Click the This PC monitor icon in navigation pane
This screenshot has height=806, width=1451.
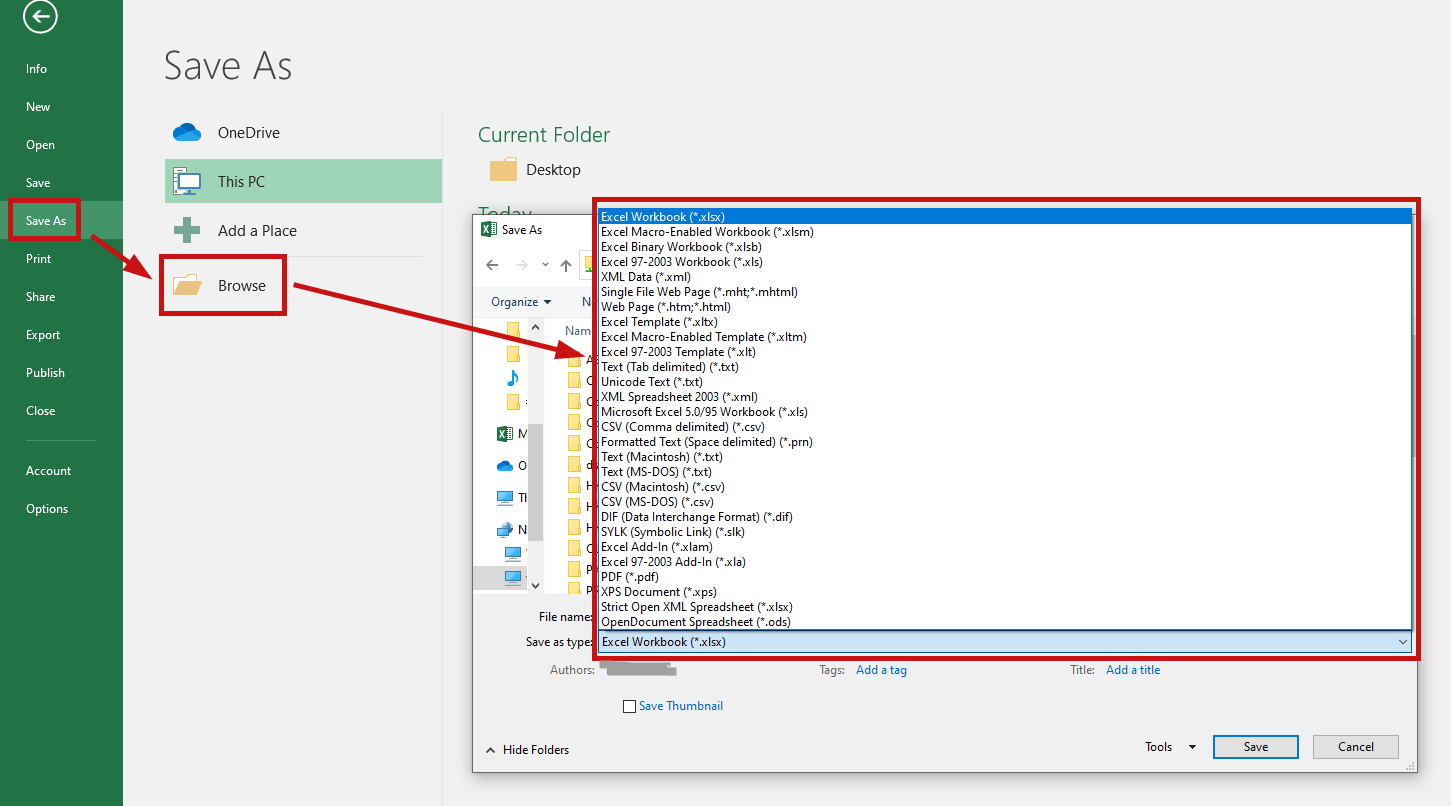(505, 497)
